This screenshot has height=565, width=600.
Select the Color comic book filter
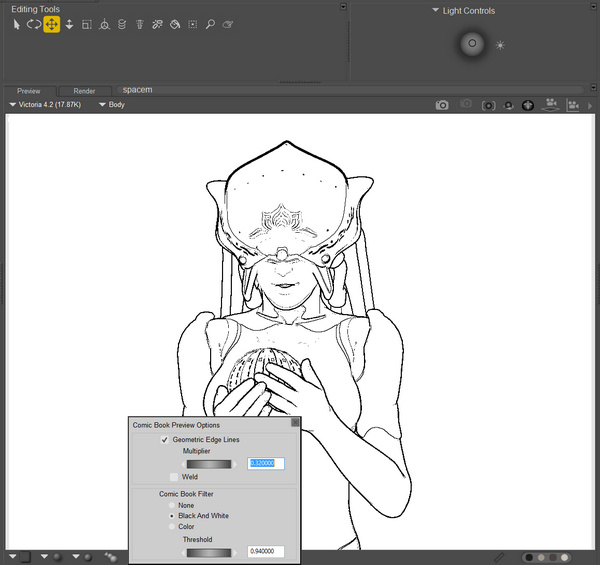click(x=174, y=526)
